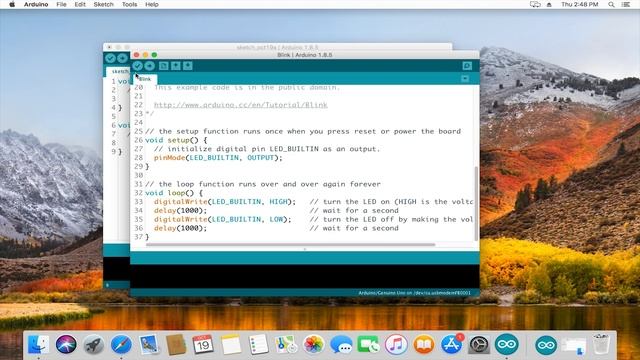Click the "pinMode(LED_BUILTIN, OUTPUT);" line

tap(218, 158)
